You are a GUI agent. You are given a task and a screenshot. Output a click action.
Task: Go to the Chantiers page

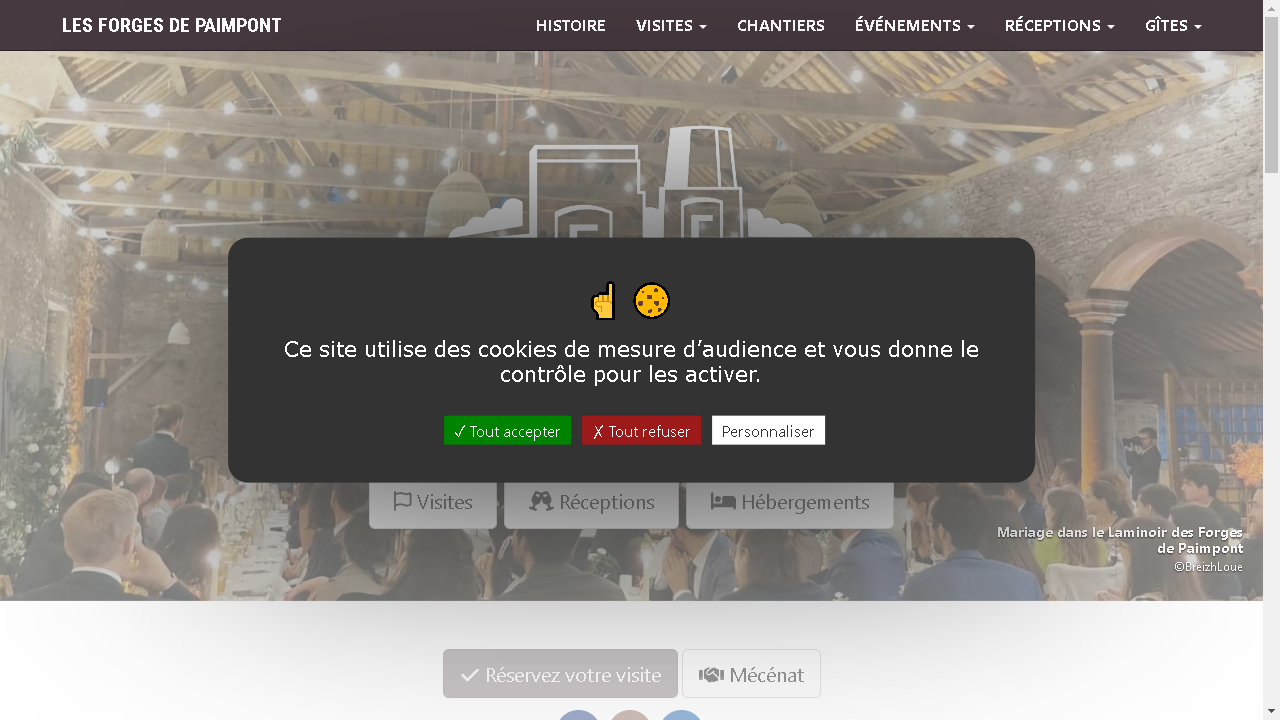click(781, 25)
